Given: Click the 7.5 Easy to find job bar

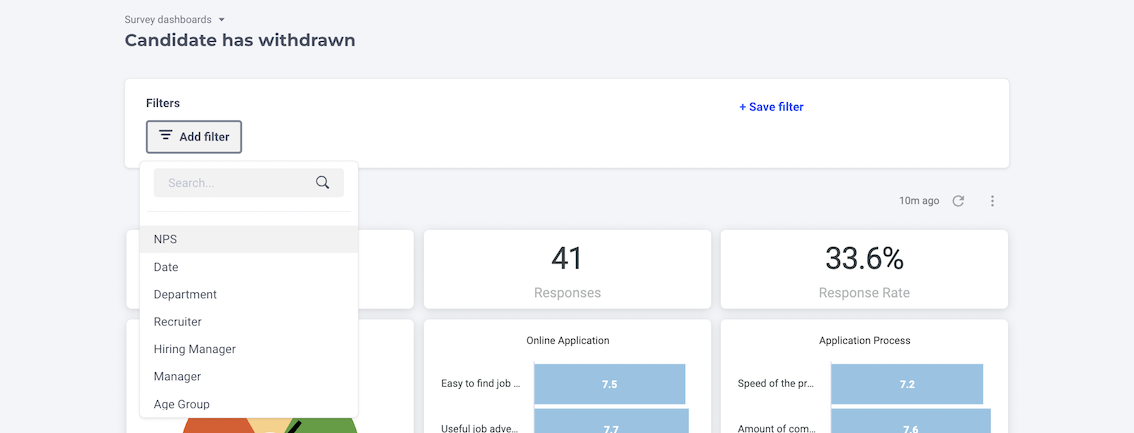Looking at the screenshot, I should [610, 384].
